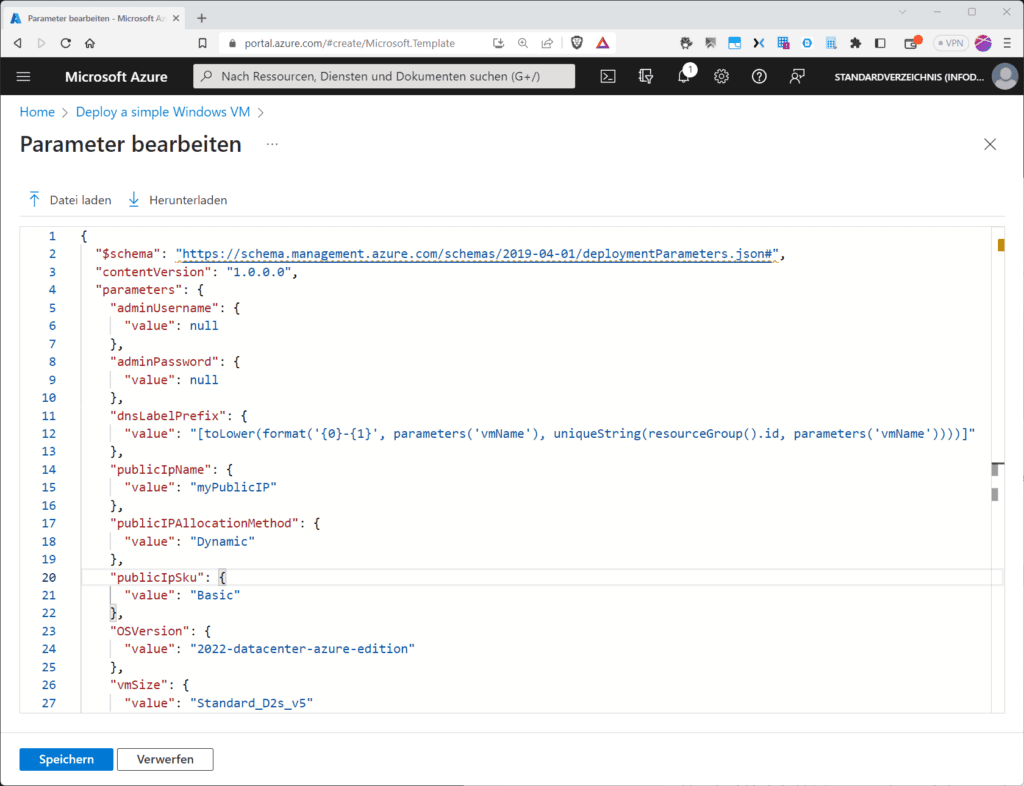Click the browser address bar URL
Screen dimensions: 1024x786
(x=349, y=43)
